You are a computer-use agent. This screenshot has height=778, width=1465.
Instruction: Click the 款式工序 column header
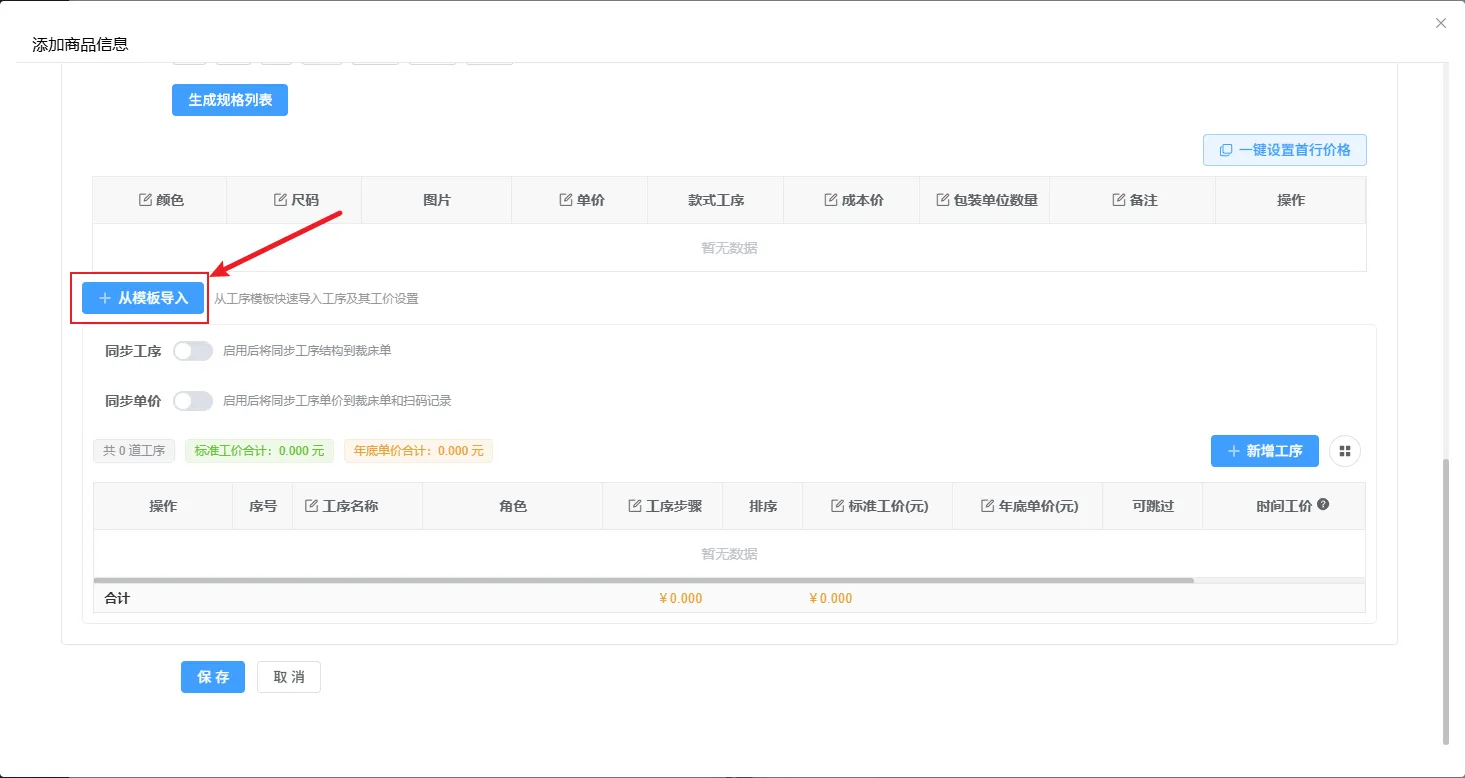pos(716,200)
